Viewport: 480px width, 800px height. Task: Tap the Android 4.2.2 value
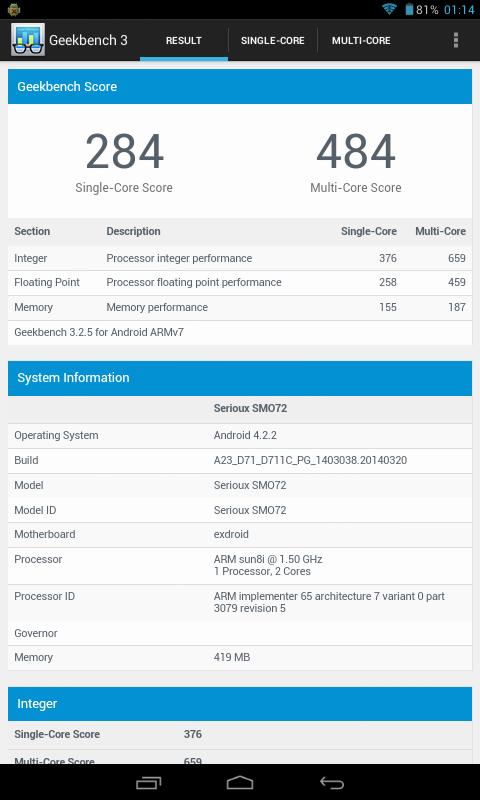pyautogui.click(x=245, y=435)
